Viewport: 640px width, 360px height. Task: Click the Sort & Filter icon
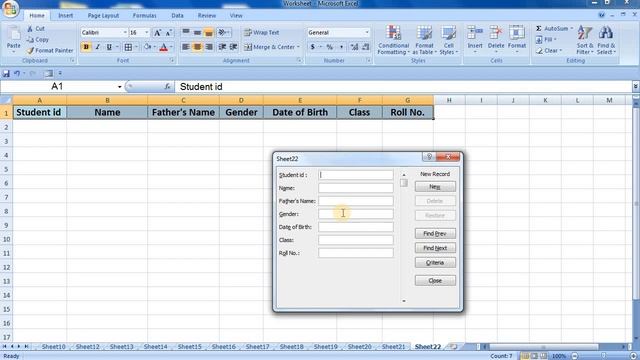click(584, 33)
